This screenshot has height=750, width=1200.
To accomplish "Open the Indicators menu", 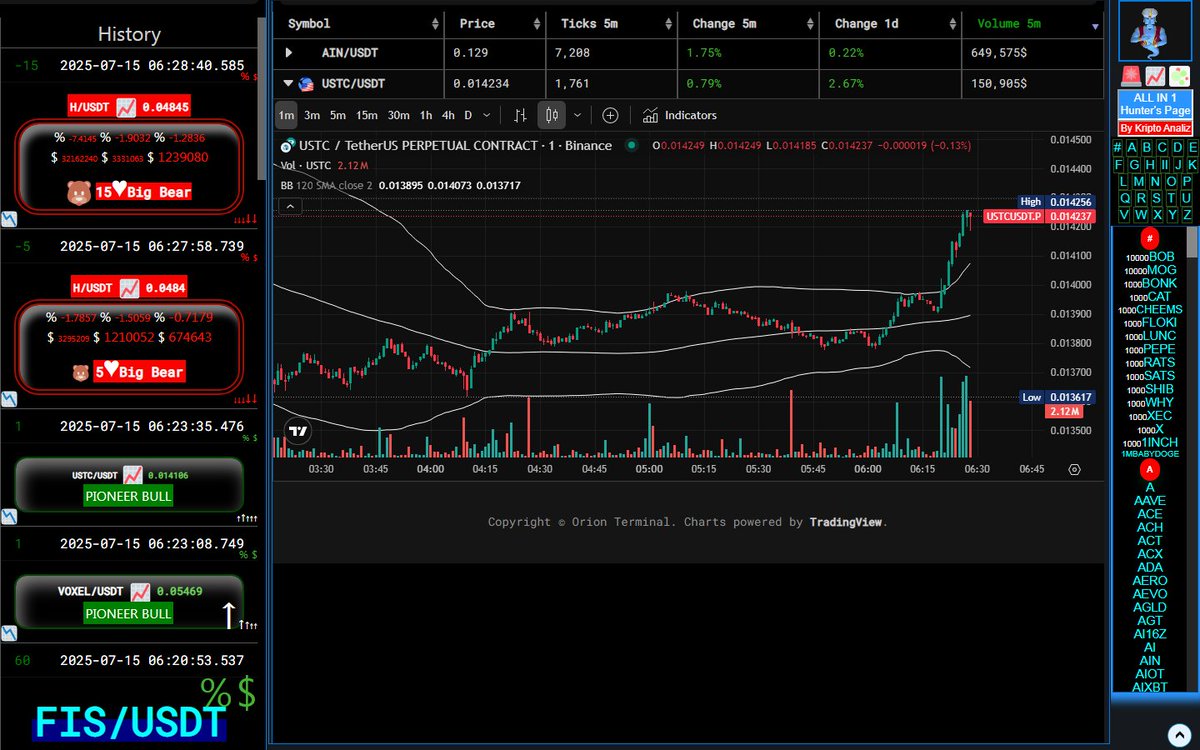I will click(x=680, y=115).
